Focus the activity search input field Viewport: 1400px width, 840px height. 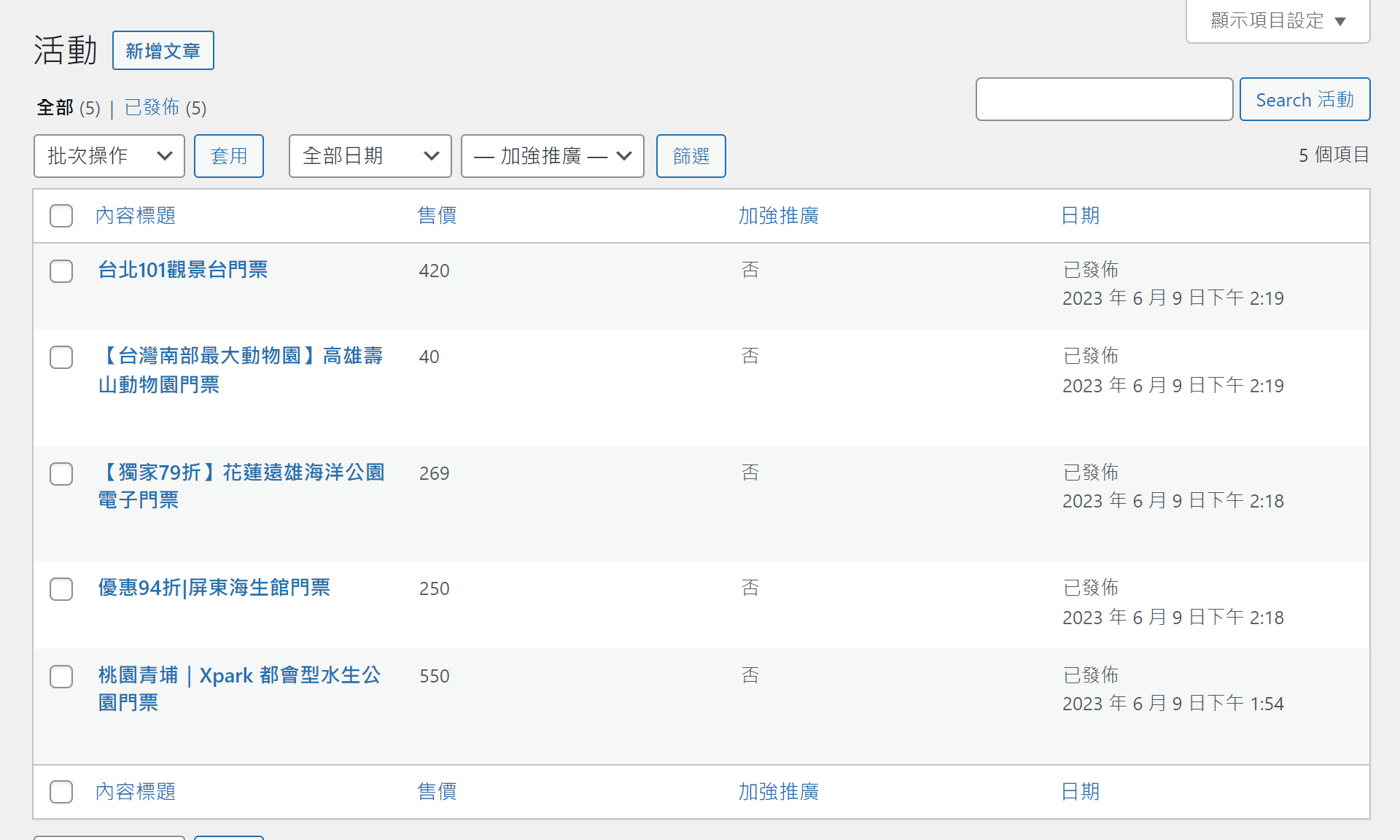pos(1104,100)
